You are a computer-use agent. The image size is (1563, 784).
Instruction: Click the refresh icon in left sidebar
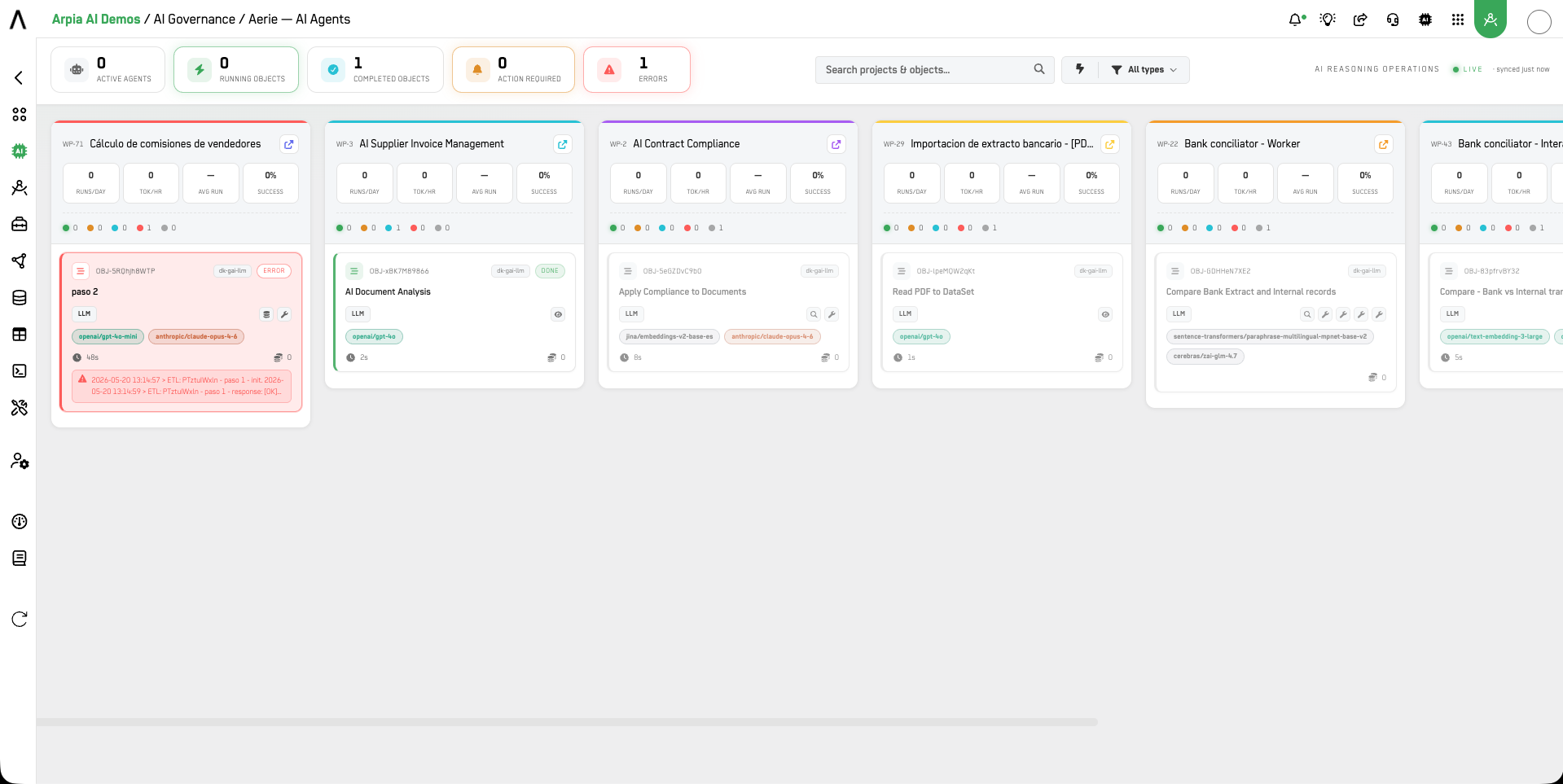click(x=20, y=619)
